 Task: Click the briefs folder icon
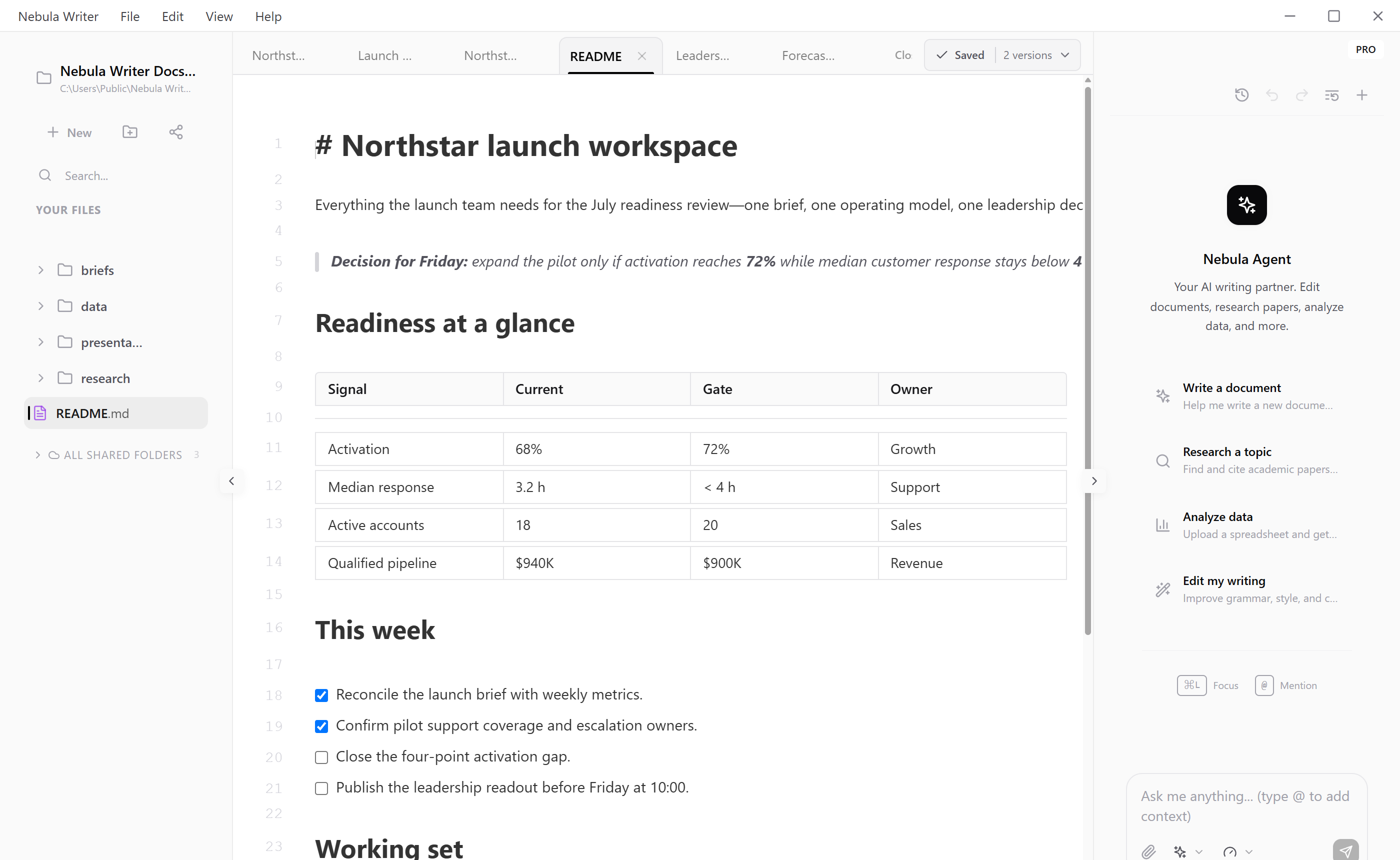coord(65,269)
